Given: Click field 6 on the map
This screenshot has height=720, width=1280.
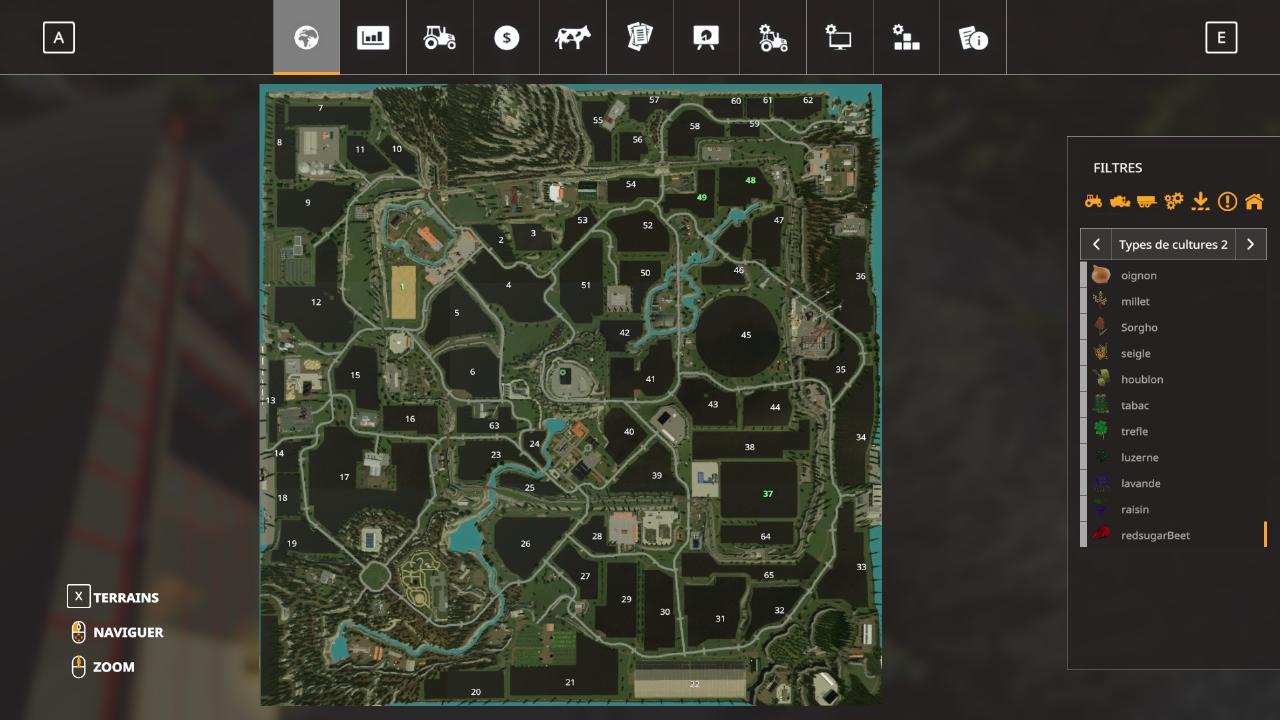Looking at the screenshot, I should tap(471, 372).
